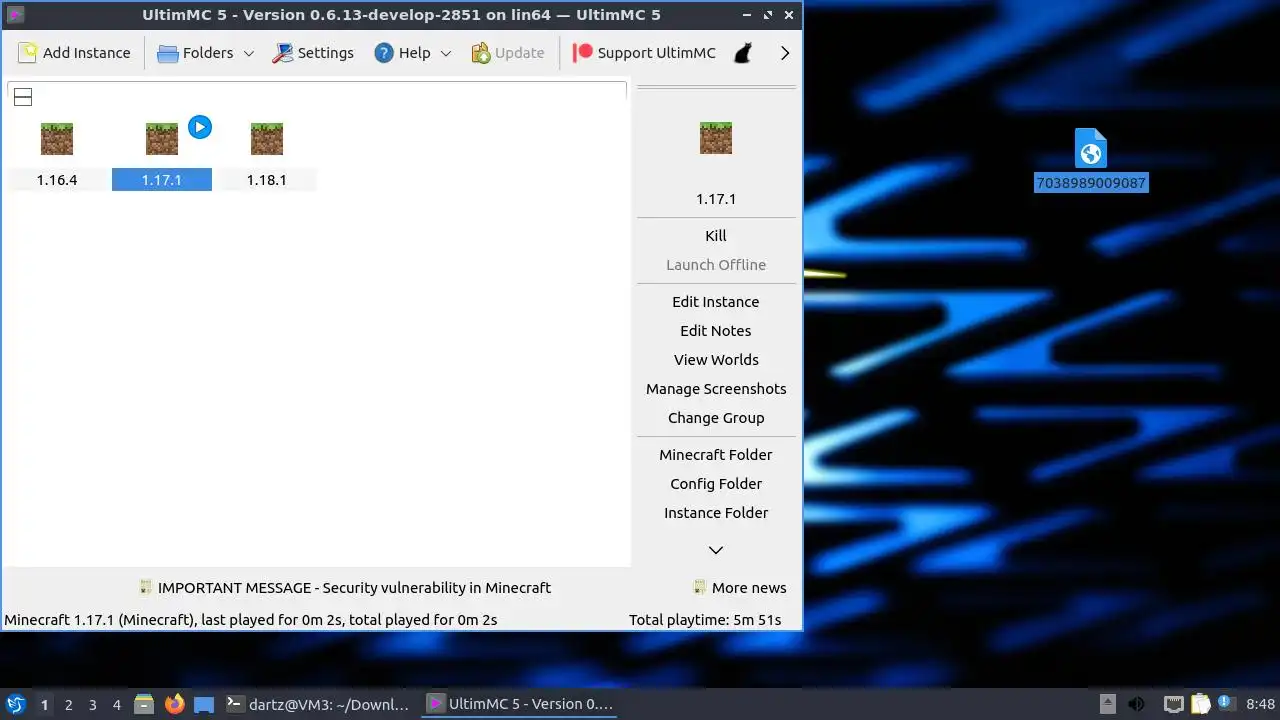The image size is (1280, 720).
Task: Open Edit Notes for the instance
Action: 716,331
